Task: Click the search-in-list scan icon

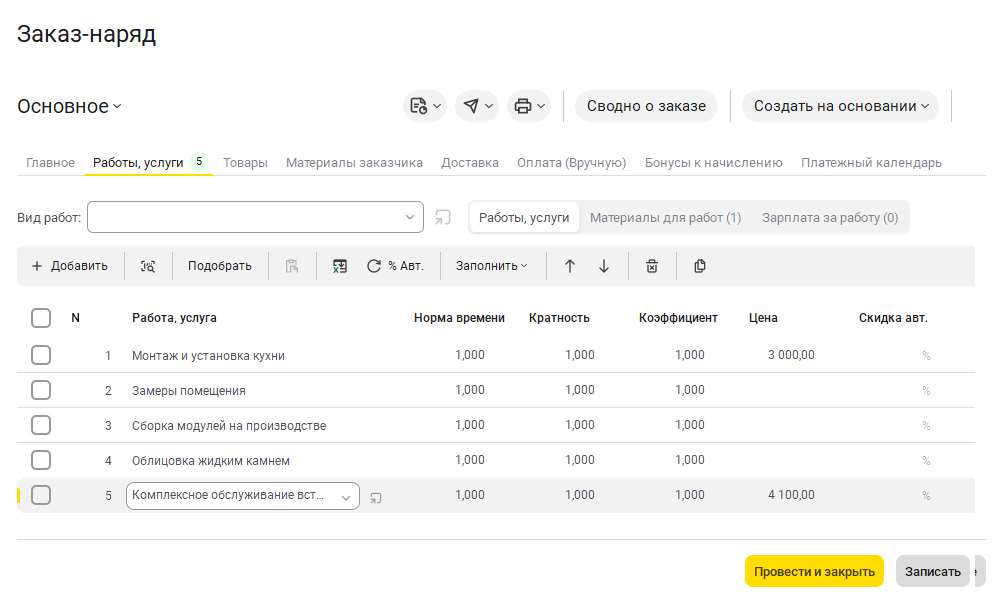Action: [148, 266]
